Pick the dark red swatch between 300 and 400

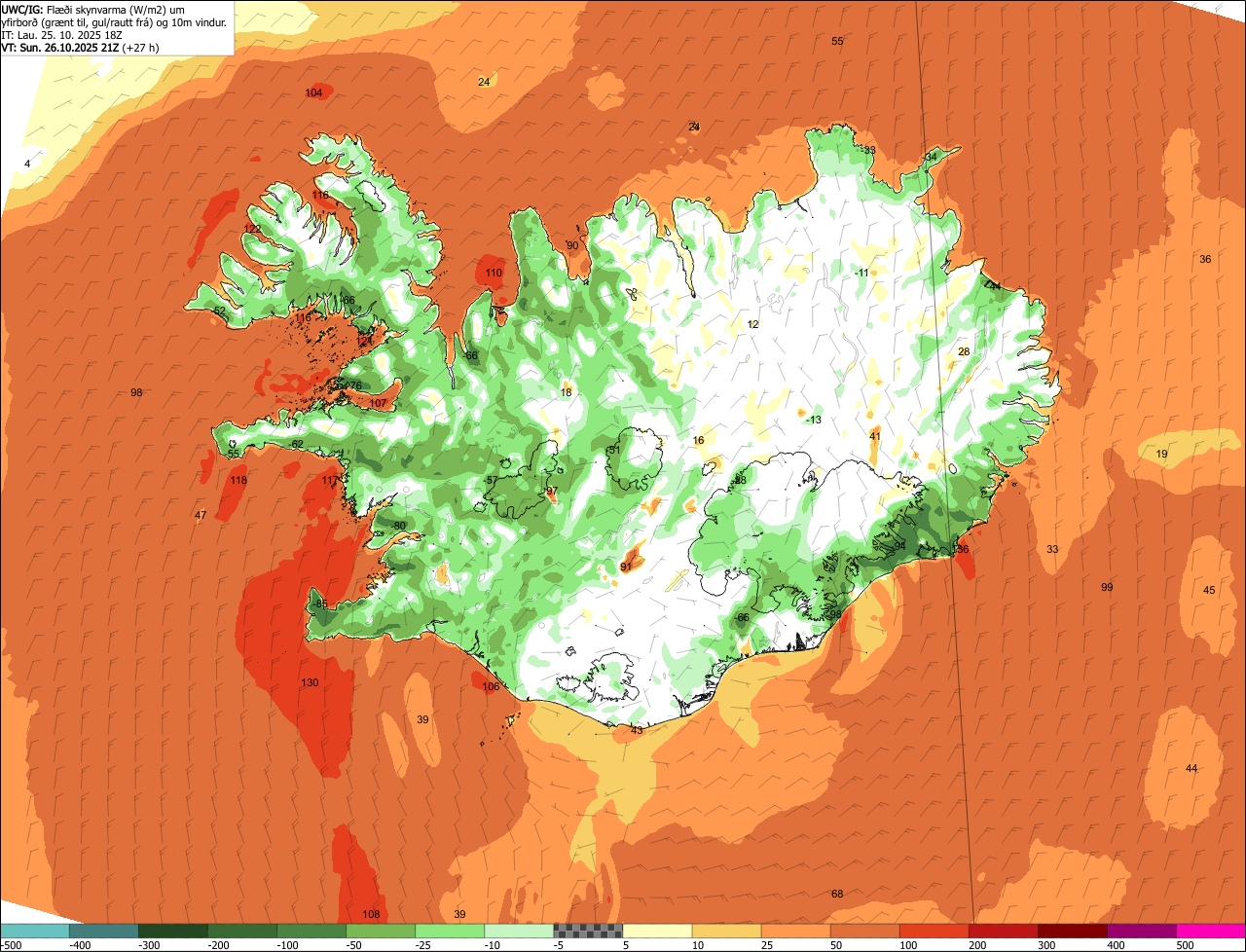(1073, 931)
